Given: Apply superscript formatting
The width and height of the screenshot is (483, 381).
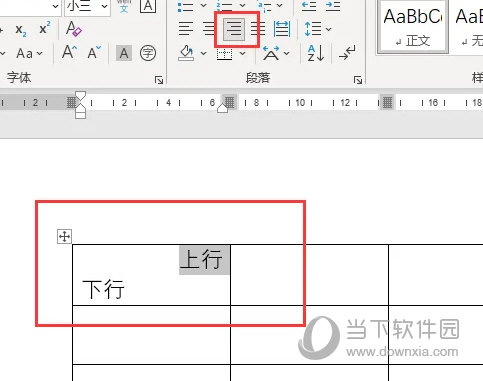Looking at the screenshot, I should [45, 28].
